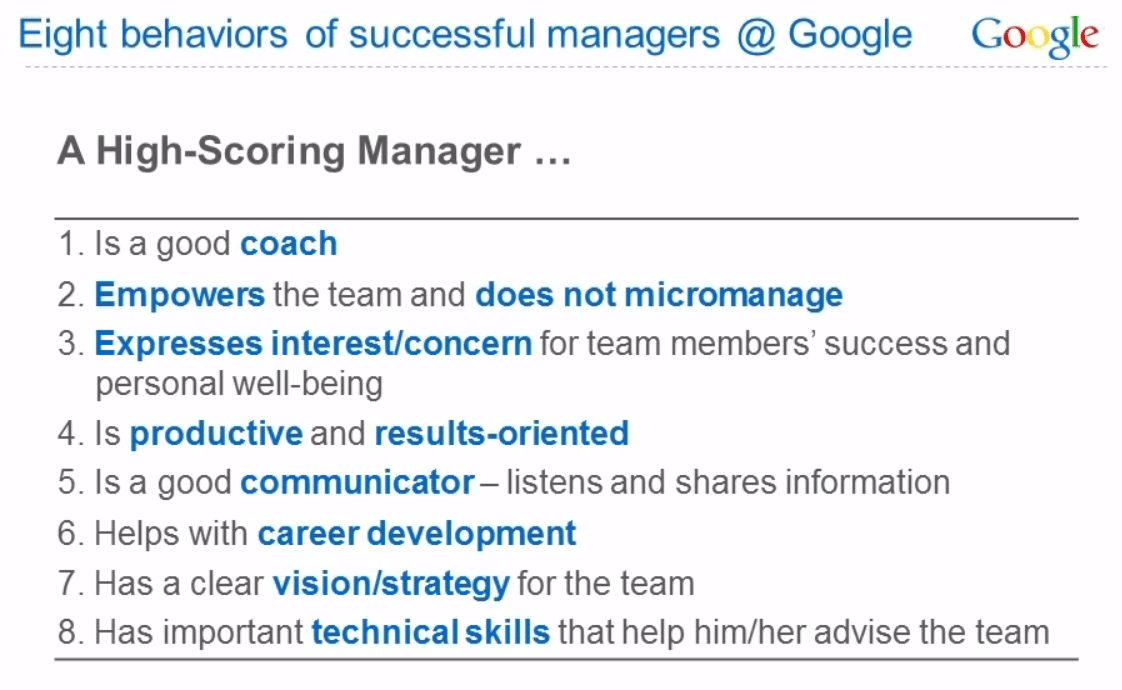Click the bold word 'Empowers'
The image size is (1122, 690).
point(180,295)
